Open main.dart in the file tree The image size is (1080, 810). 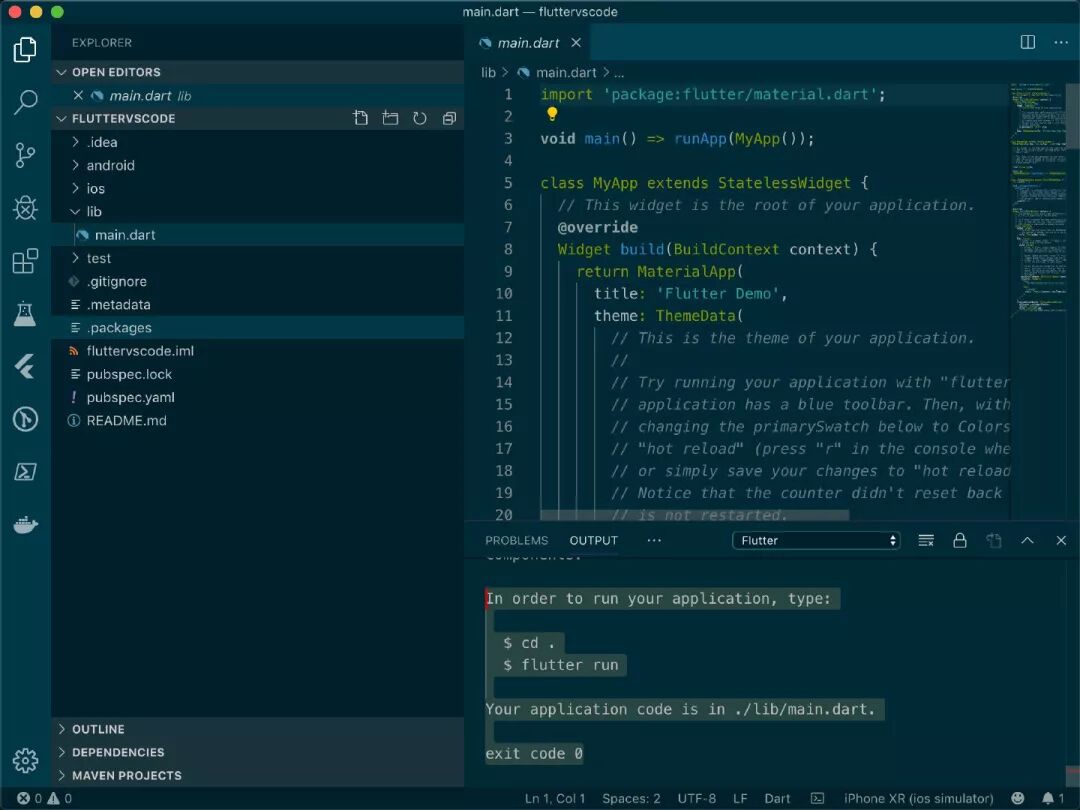(x=257, y=235)
